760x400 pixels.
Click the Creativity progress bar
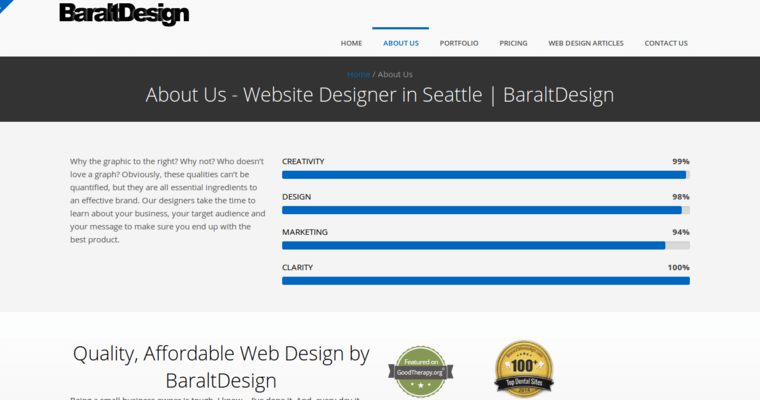coord(485,175)
